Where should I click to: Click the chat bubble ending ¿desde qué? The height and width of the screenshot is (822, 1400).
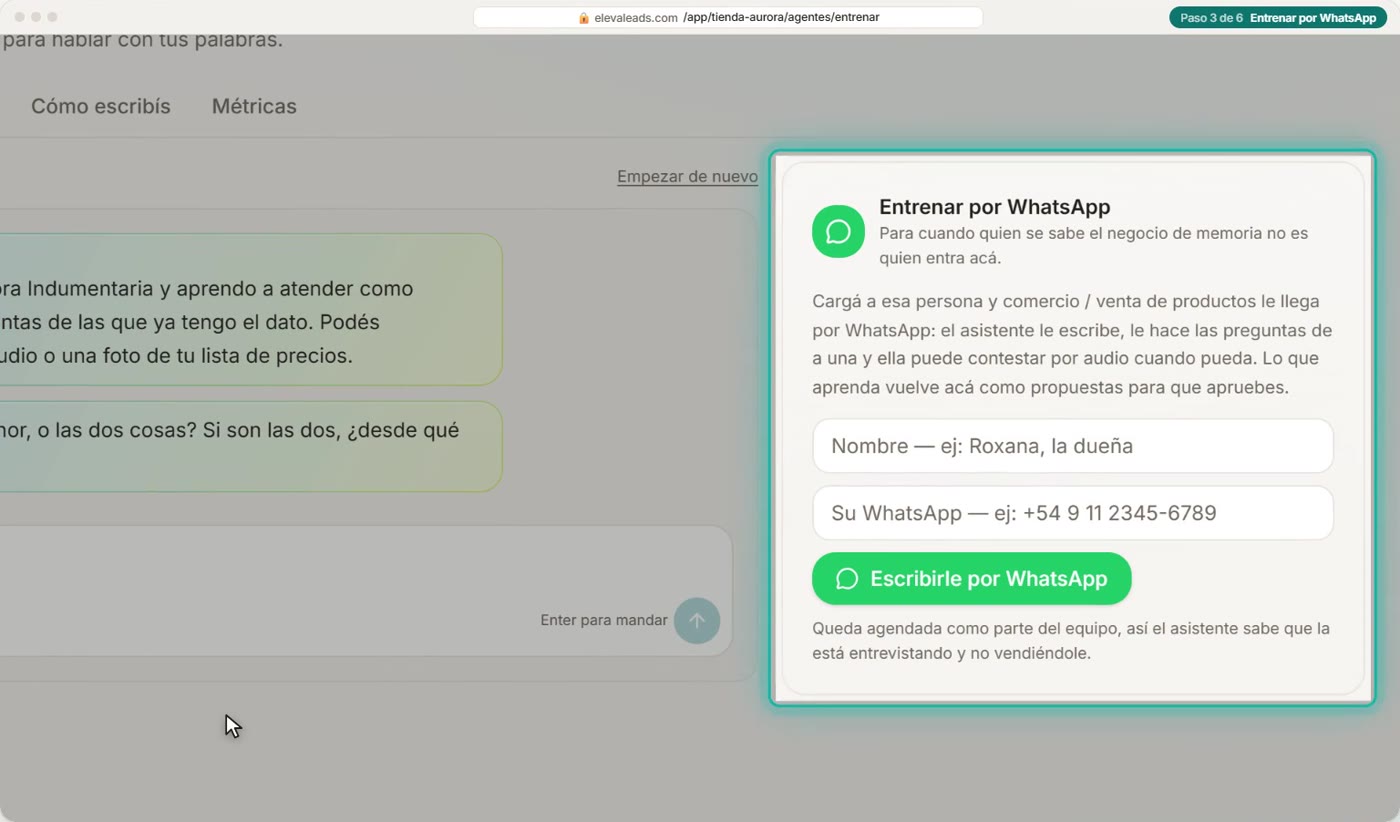250,446
